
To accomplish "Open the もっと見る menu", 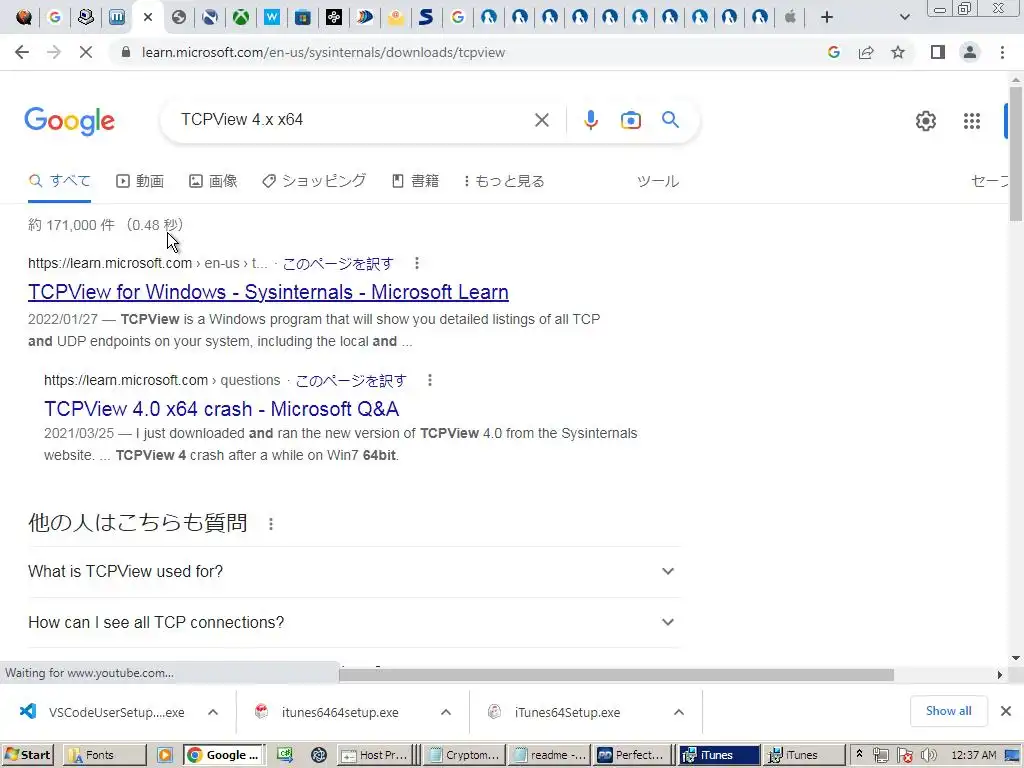I will 504,181.
